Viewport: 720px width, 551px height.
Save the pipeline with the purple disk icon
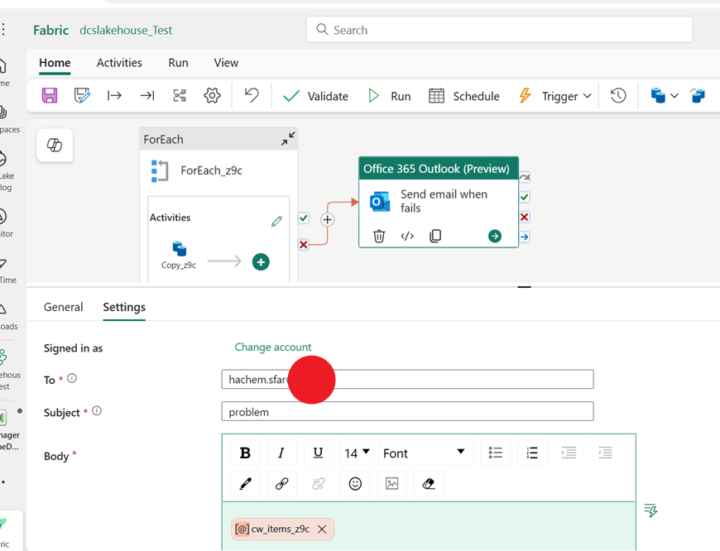tap(50, 96)
